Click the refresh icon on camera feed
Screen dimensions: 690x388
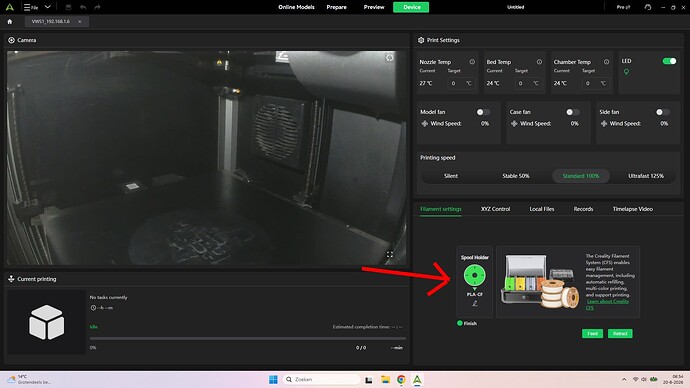pyautogui.click(x=389, y=58)
